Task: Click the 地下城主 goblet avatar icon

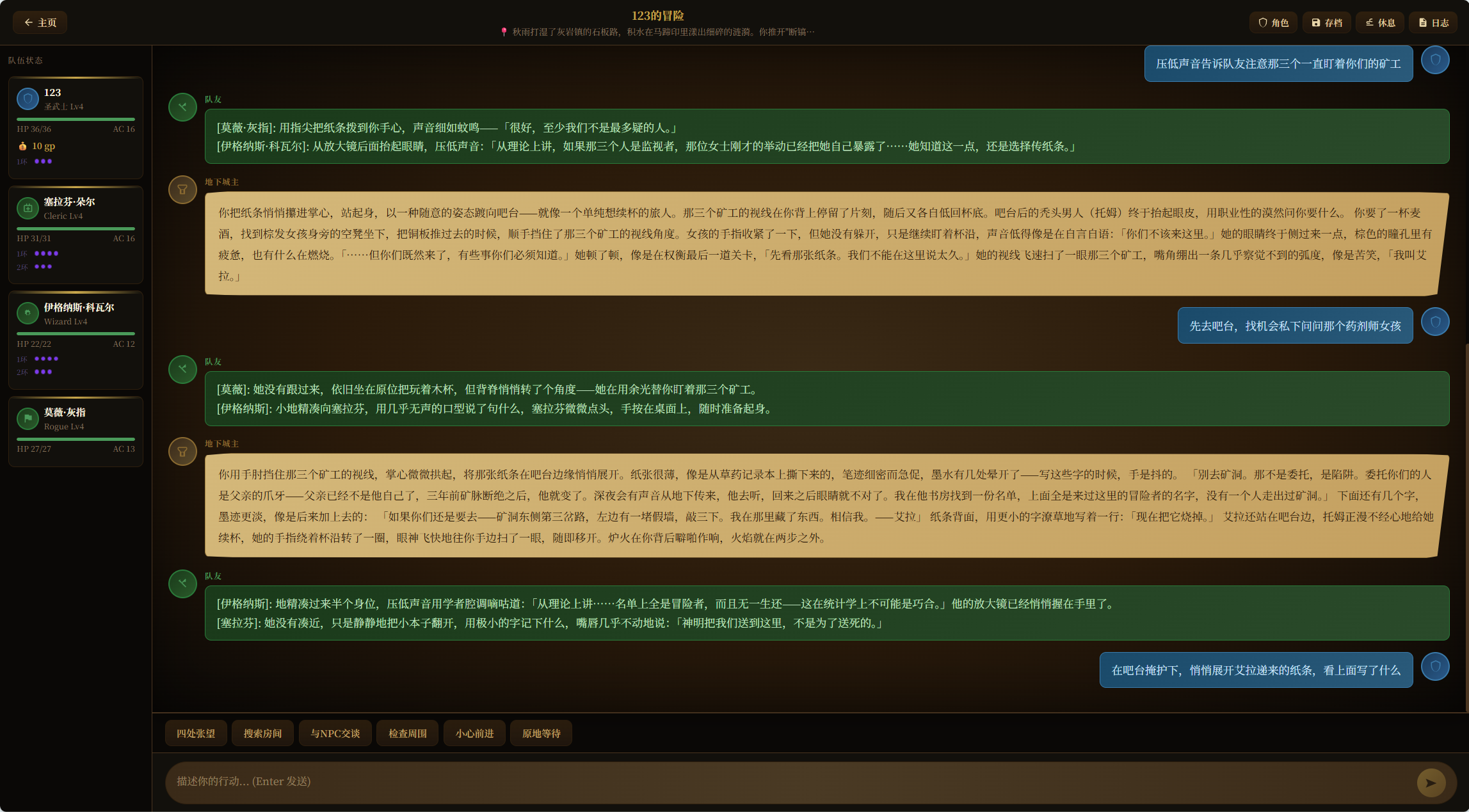Action: point(182,190)
